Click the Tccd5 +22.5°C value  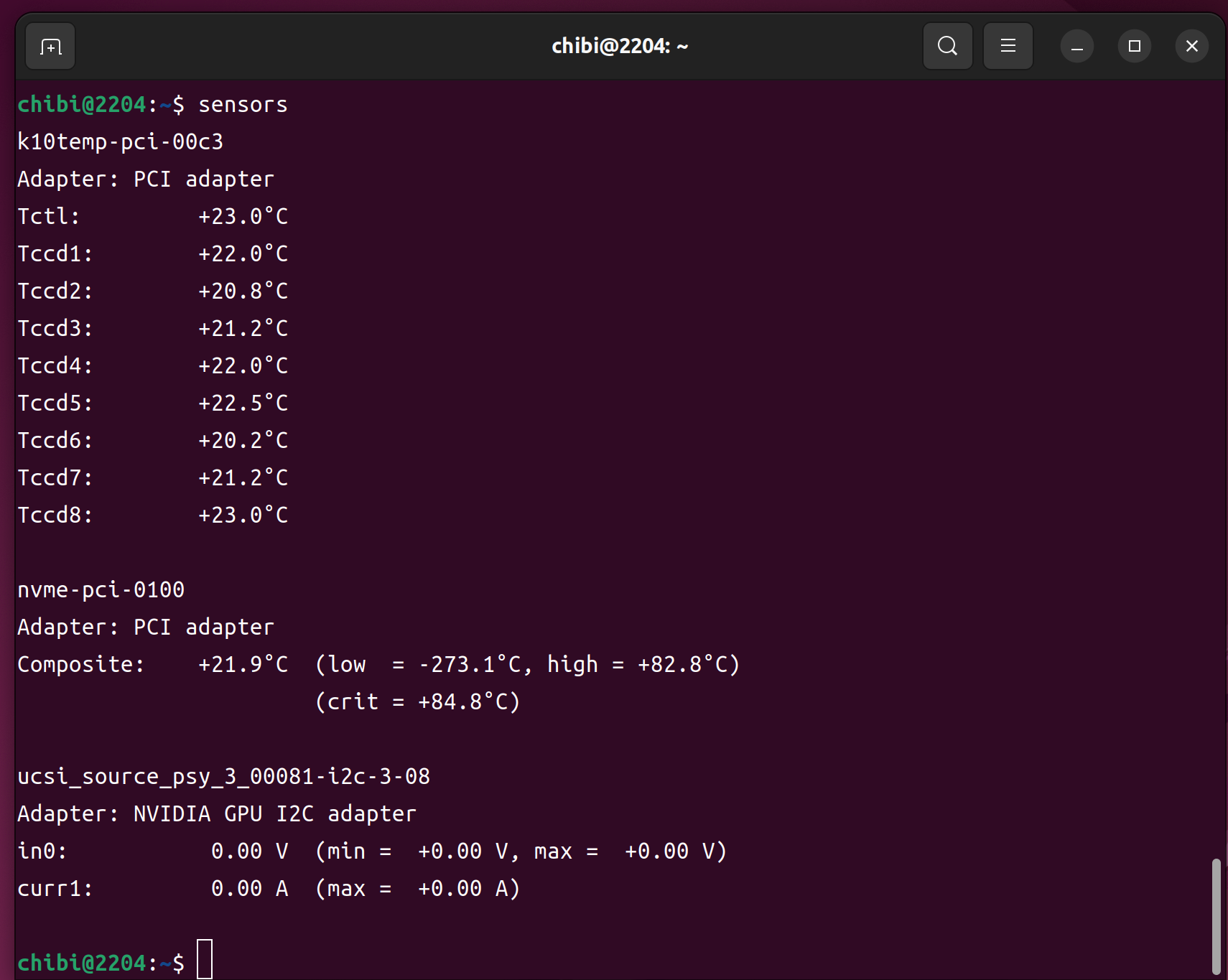243,403
